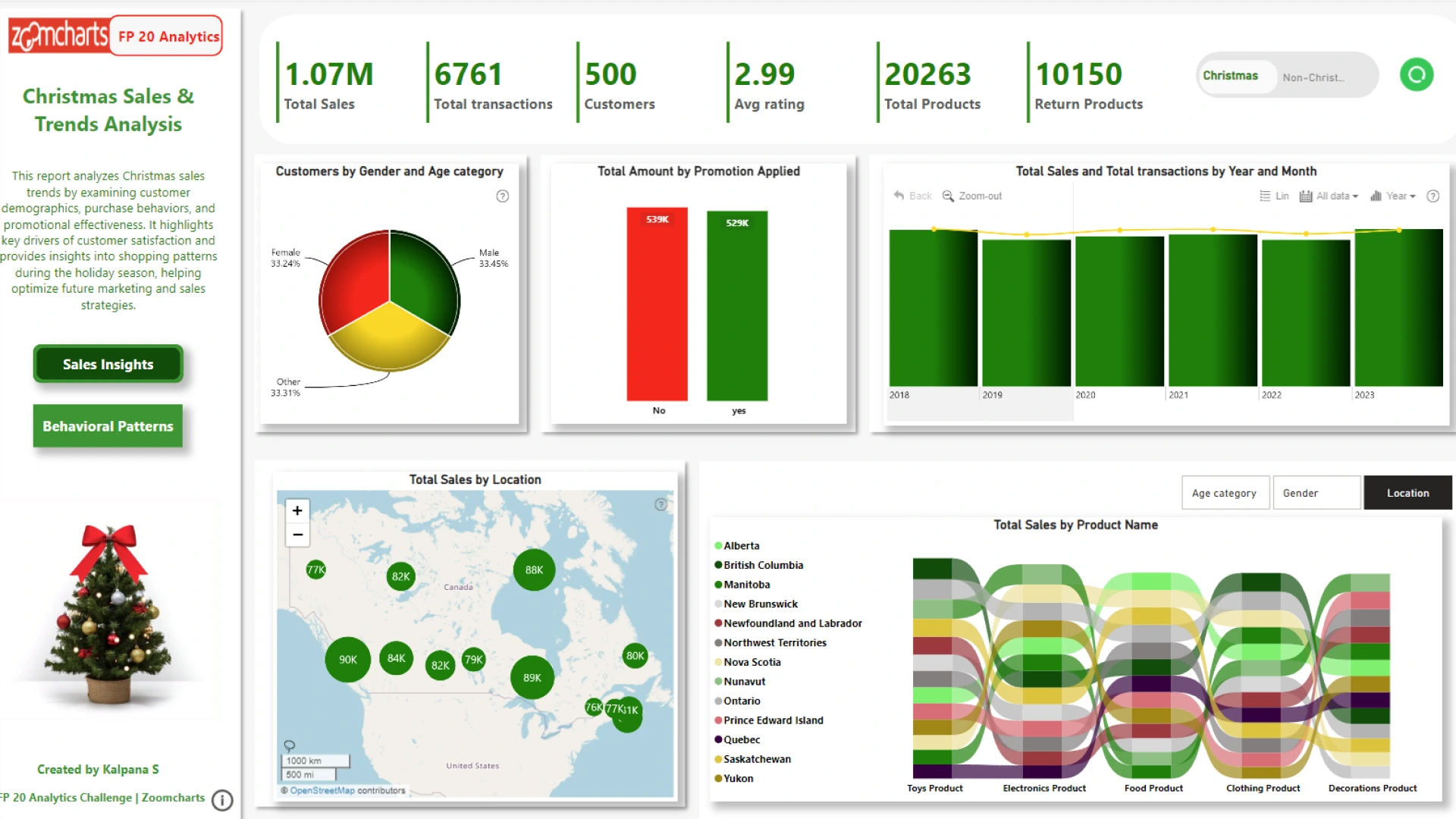
Task: Toggle Quebec legend entry
Action: coord(737,740)
